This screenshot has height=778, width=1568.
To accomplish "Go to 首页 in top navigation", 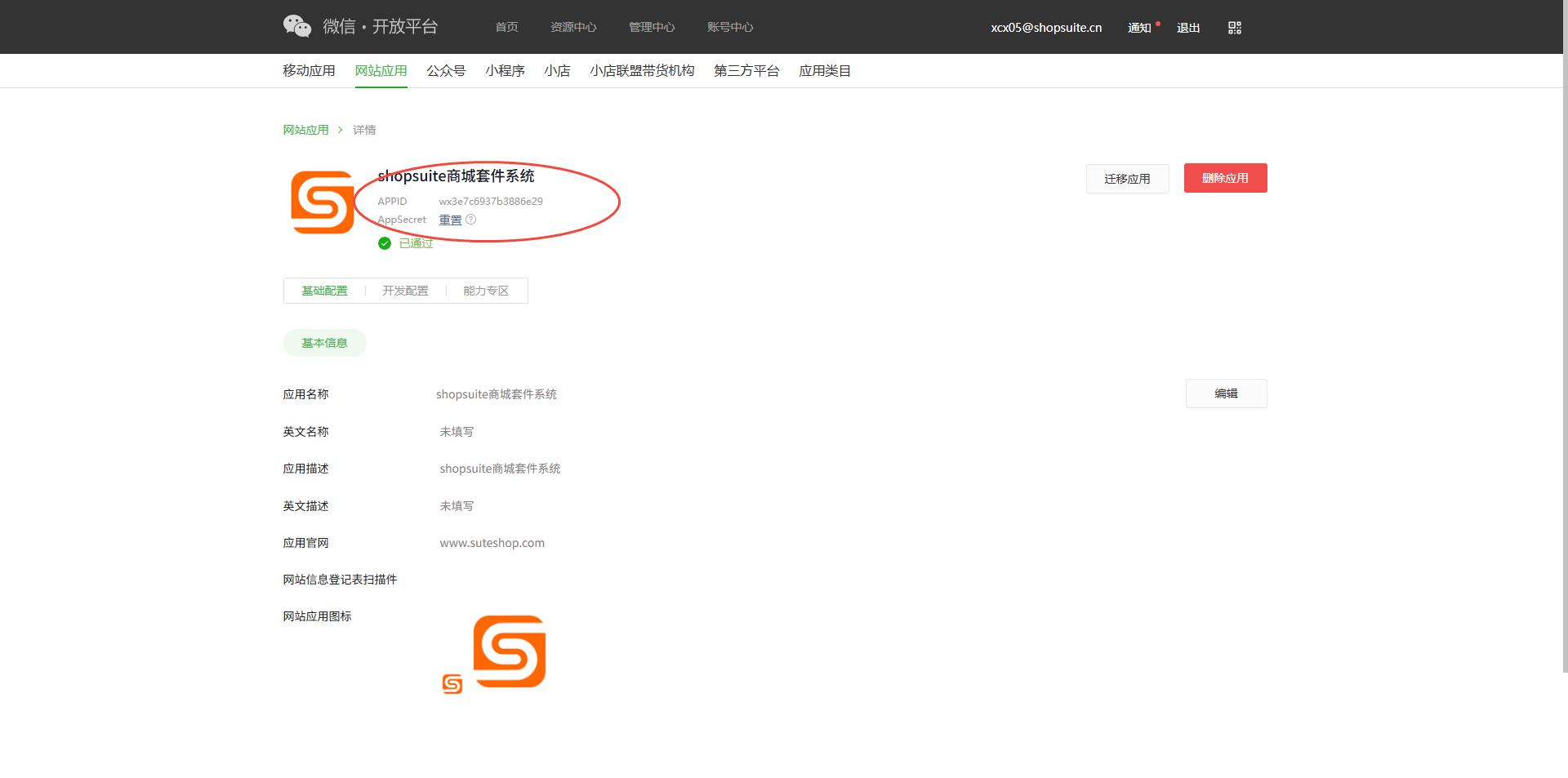I will pyautogui.click(x=506, y=27).
